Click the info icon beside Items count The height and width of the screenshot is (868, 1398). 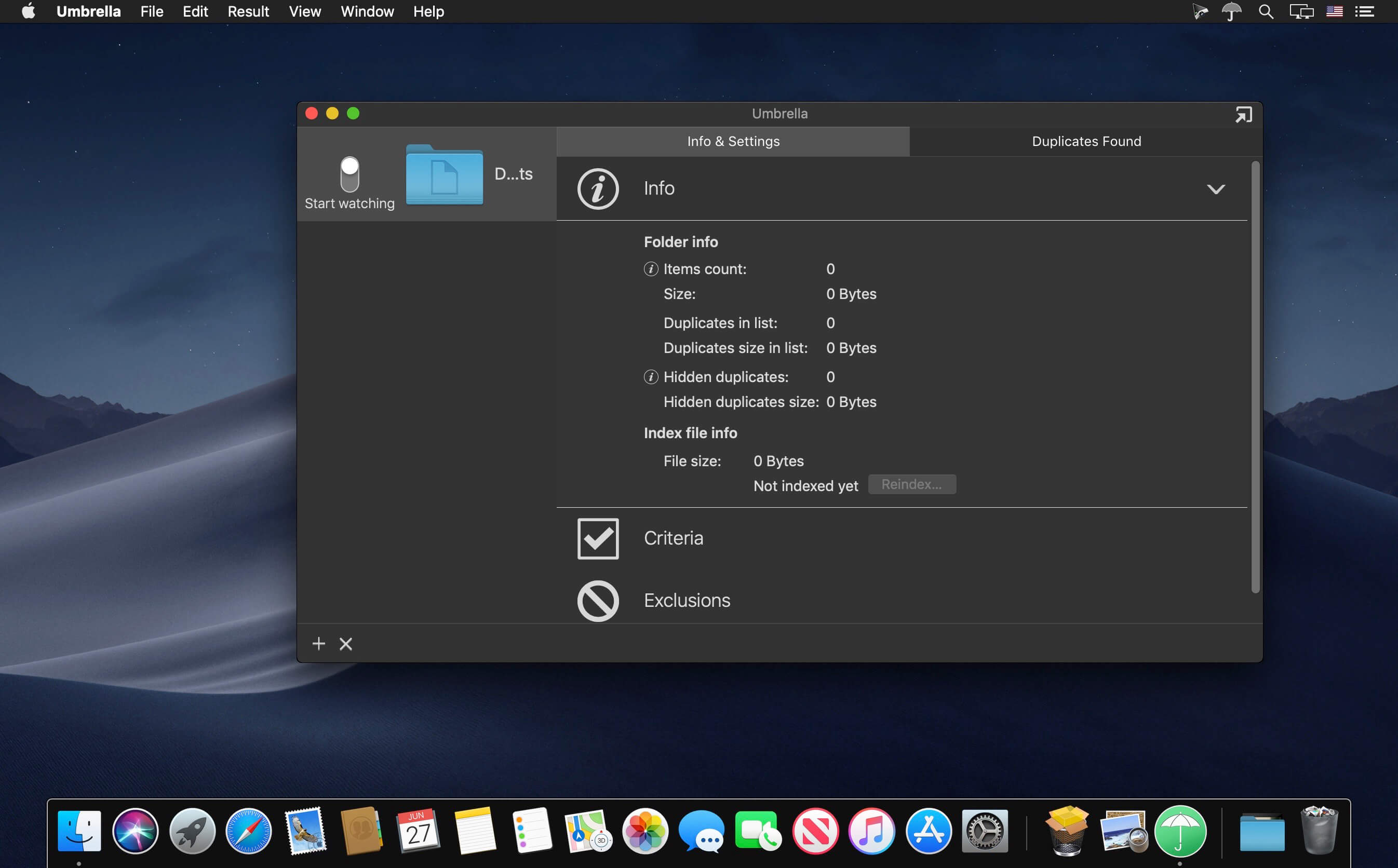coord(651,269)
